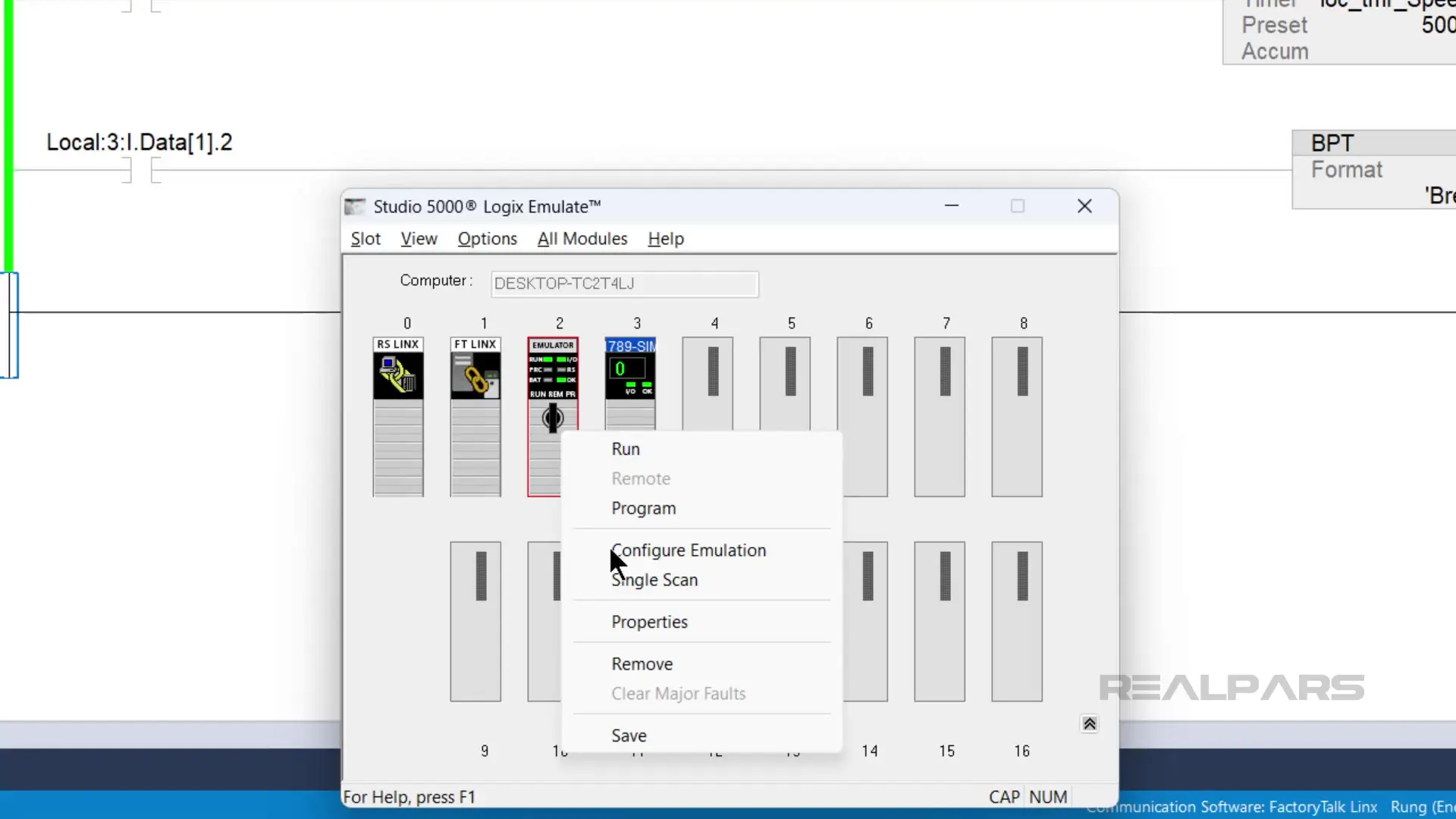Image resolution: width=1456 pixels, height=819 pixels.
Task: Open the Help menu
Action: [666, 239]
